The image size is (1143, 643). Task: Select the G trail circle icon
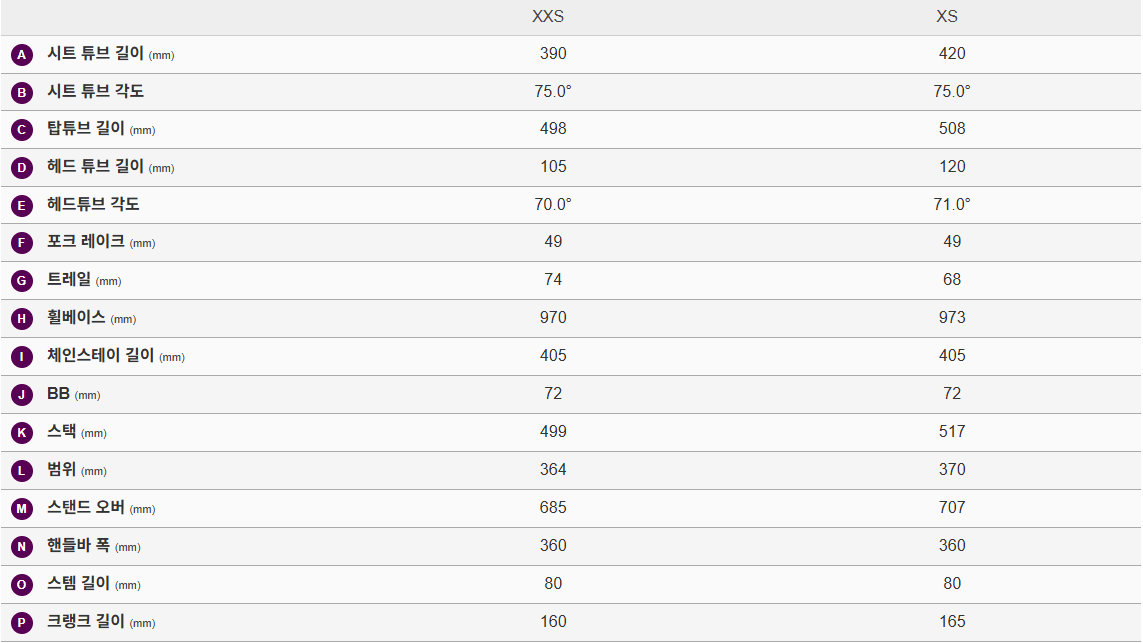[x=22, y=281]
